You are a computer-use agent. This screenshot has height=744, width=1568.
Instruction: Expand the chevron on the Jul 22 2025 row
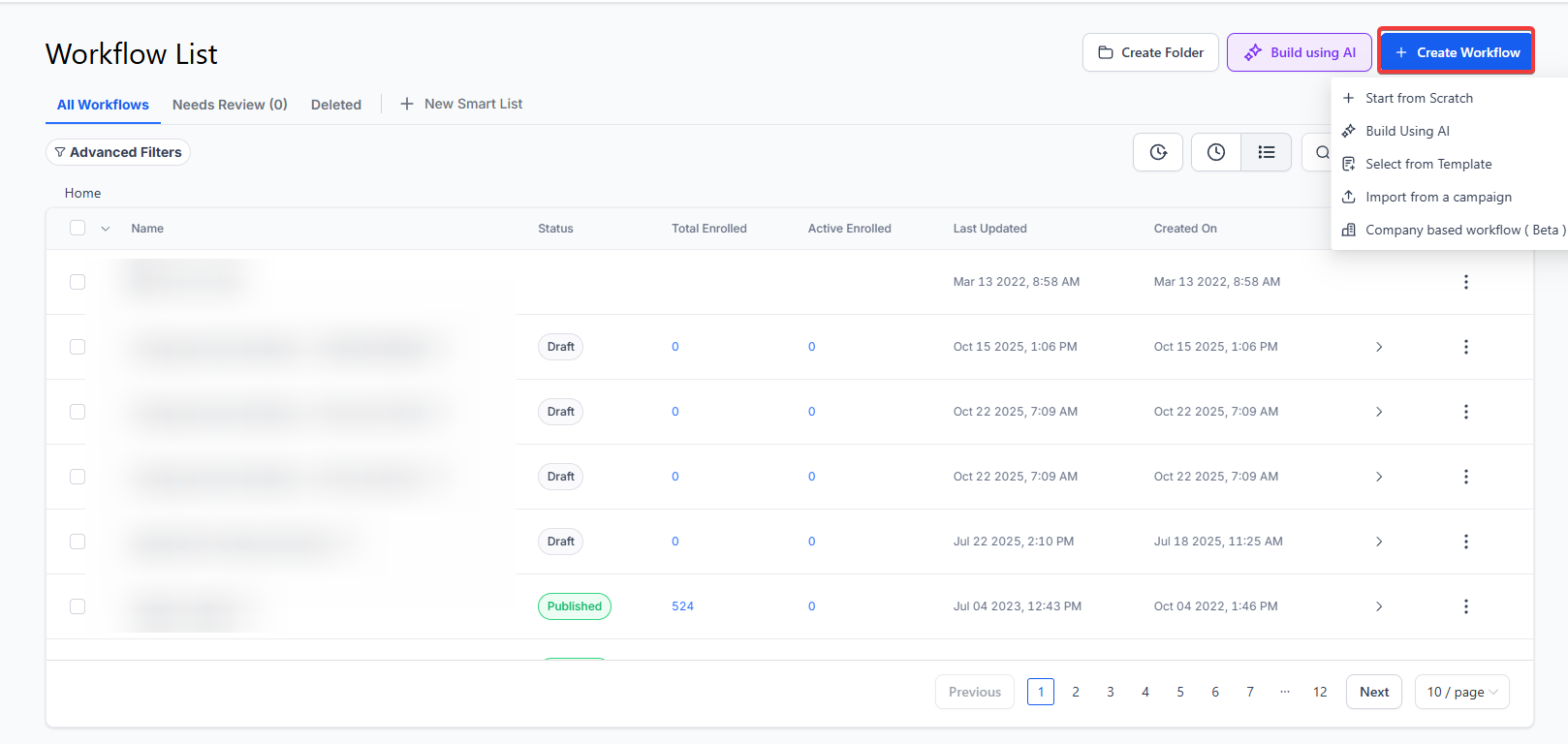(1379, 542)
